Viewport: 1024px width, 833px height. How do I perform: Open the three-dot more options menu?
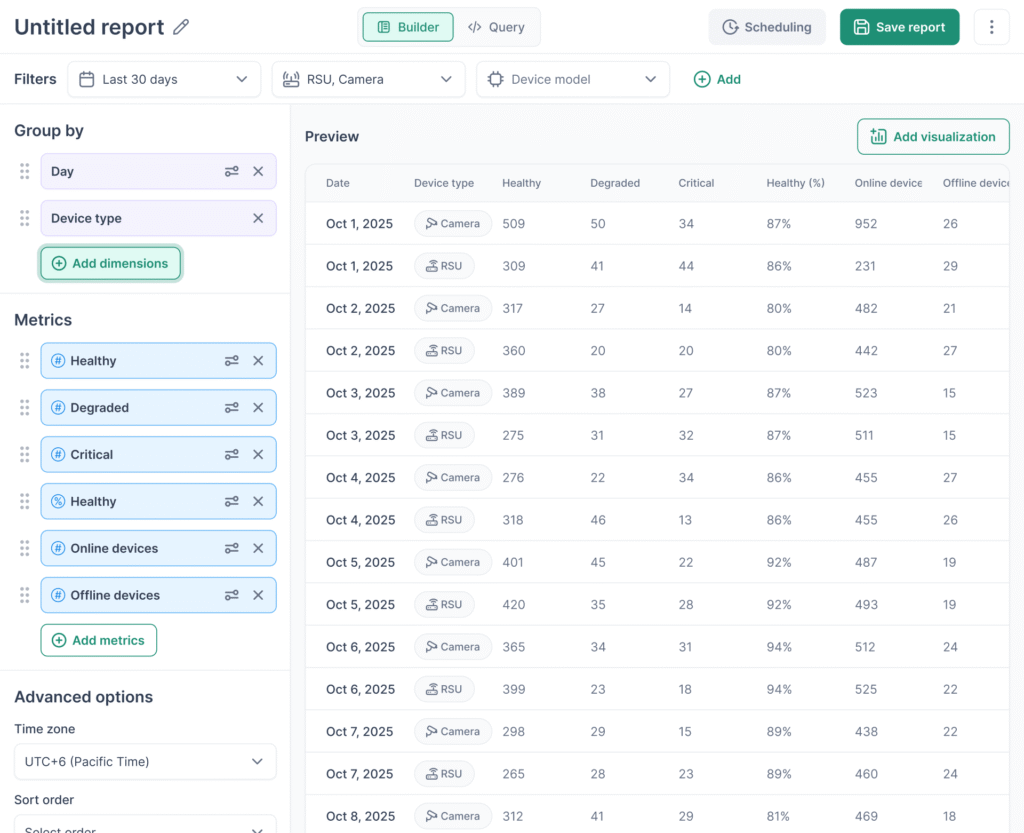[x=991, y=27]
